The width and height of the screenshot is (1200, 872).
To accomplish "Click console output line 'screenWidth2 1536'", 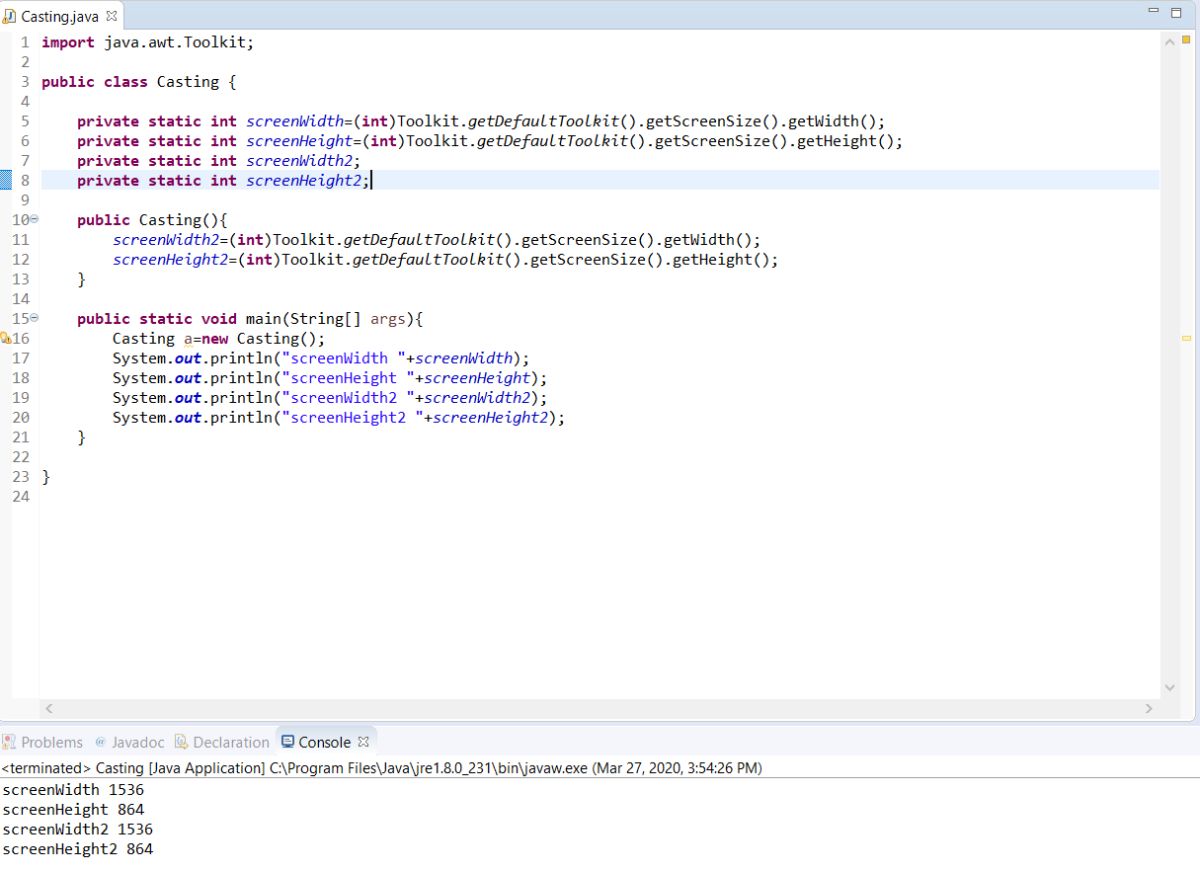I will [78, 829].
